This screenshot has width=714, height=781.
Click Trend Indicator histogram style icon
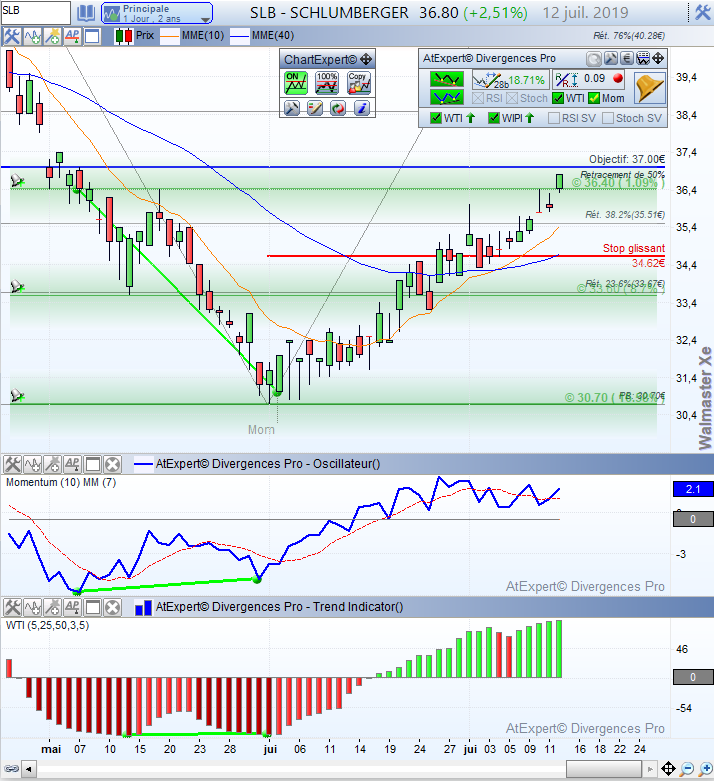(x=143, y=608)
